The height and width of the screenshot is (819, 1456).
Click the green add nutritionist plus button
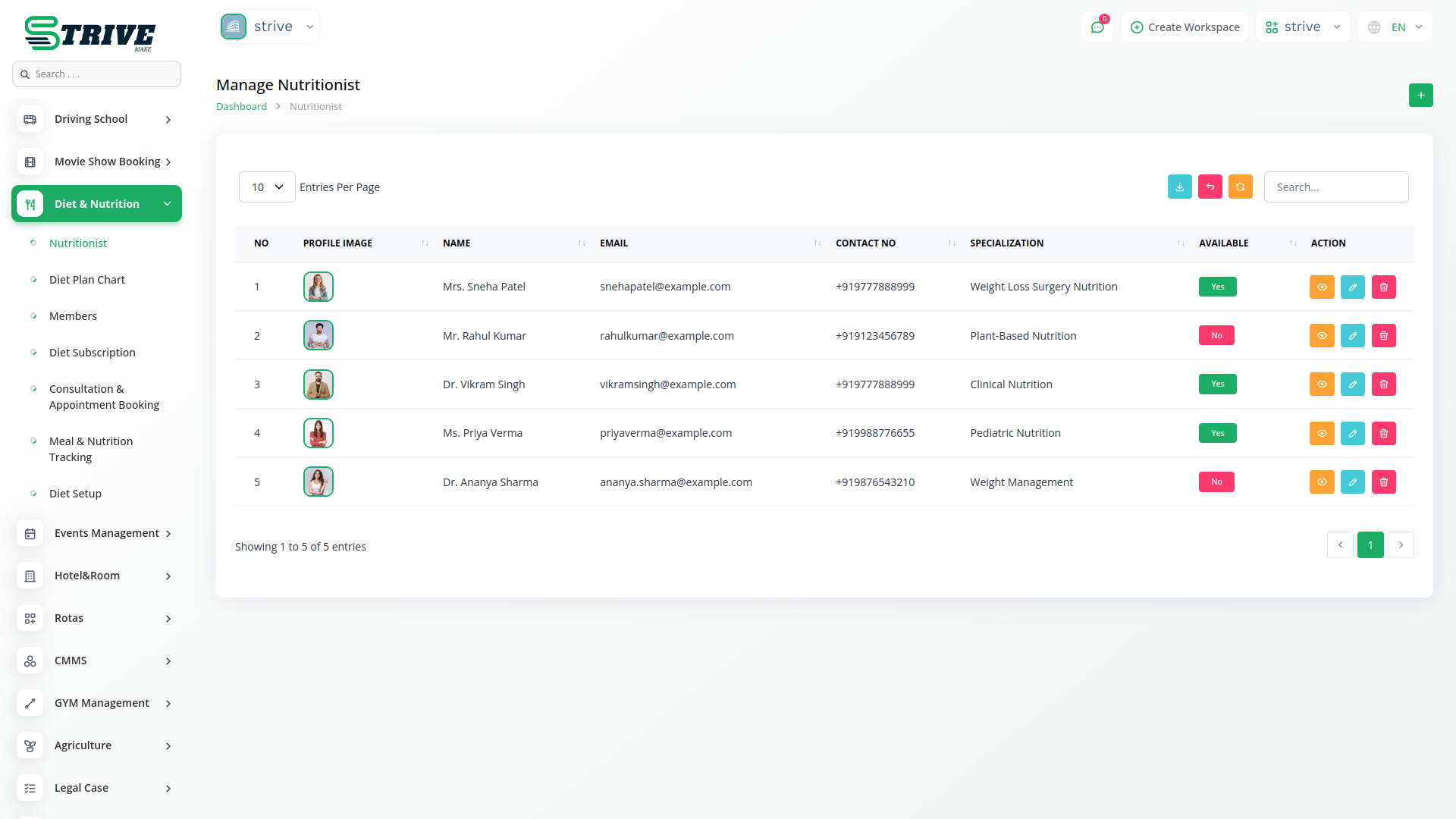(x=1420, y=96)
